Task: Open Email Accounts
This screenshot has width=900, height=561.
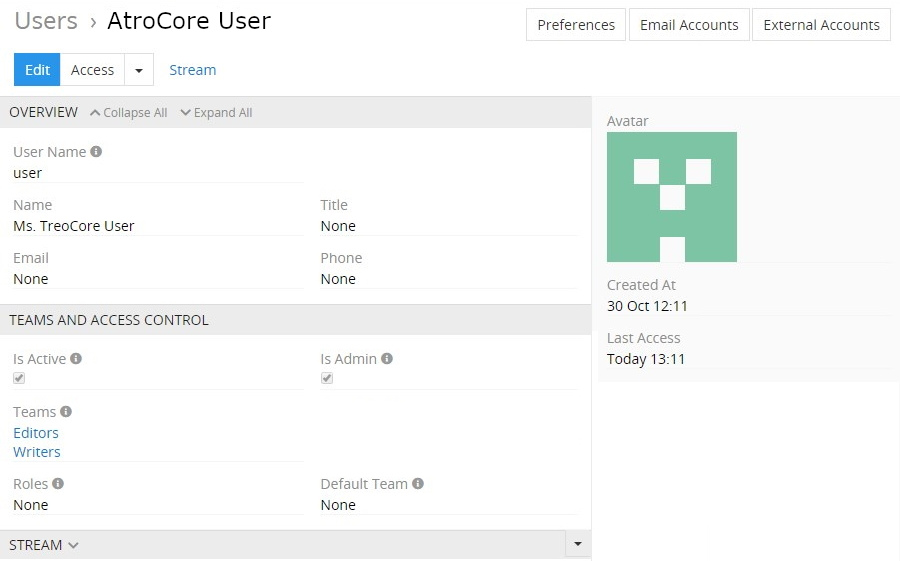Action: pos(689,25)
